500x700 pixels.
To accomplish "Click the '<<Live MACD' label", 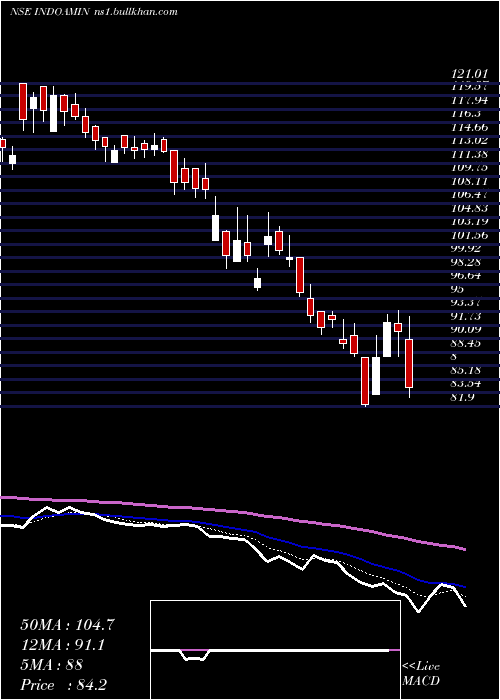I will (x=421, y=673).
